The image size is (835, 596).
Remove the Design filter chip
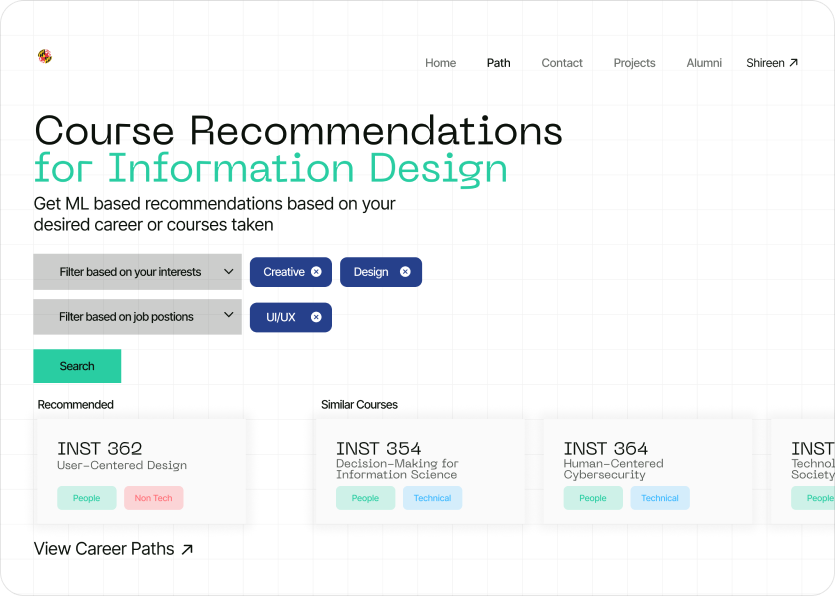pyautogui.click(x=405, y=272)
